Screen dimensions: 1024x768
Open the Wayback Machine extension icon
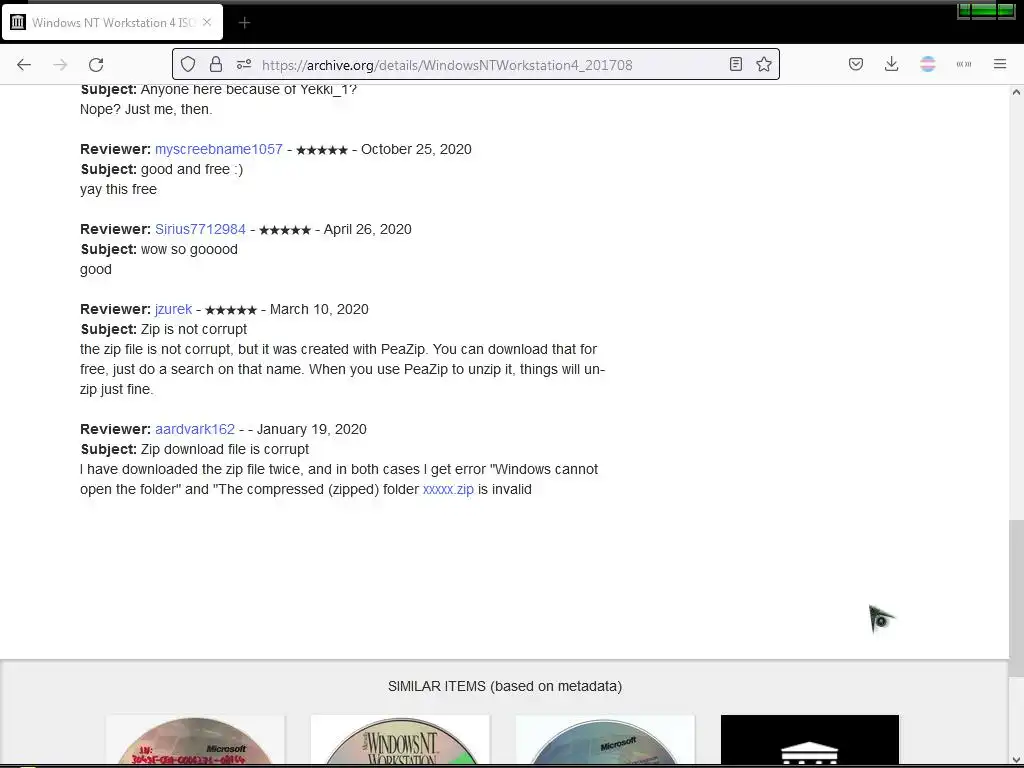tap(963, 64)
